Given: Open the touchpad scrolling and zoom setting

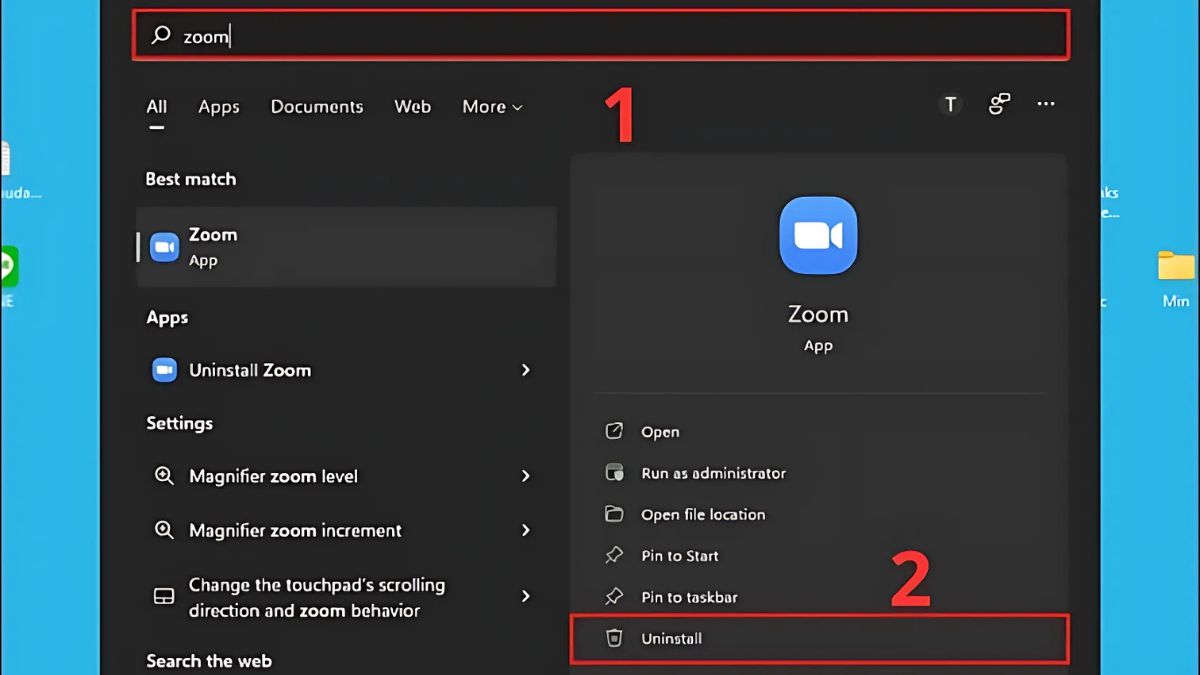Looking at the screenshot, I should click(x=346, y=597).
